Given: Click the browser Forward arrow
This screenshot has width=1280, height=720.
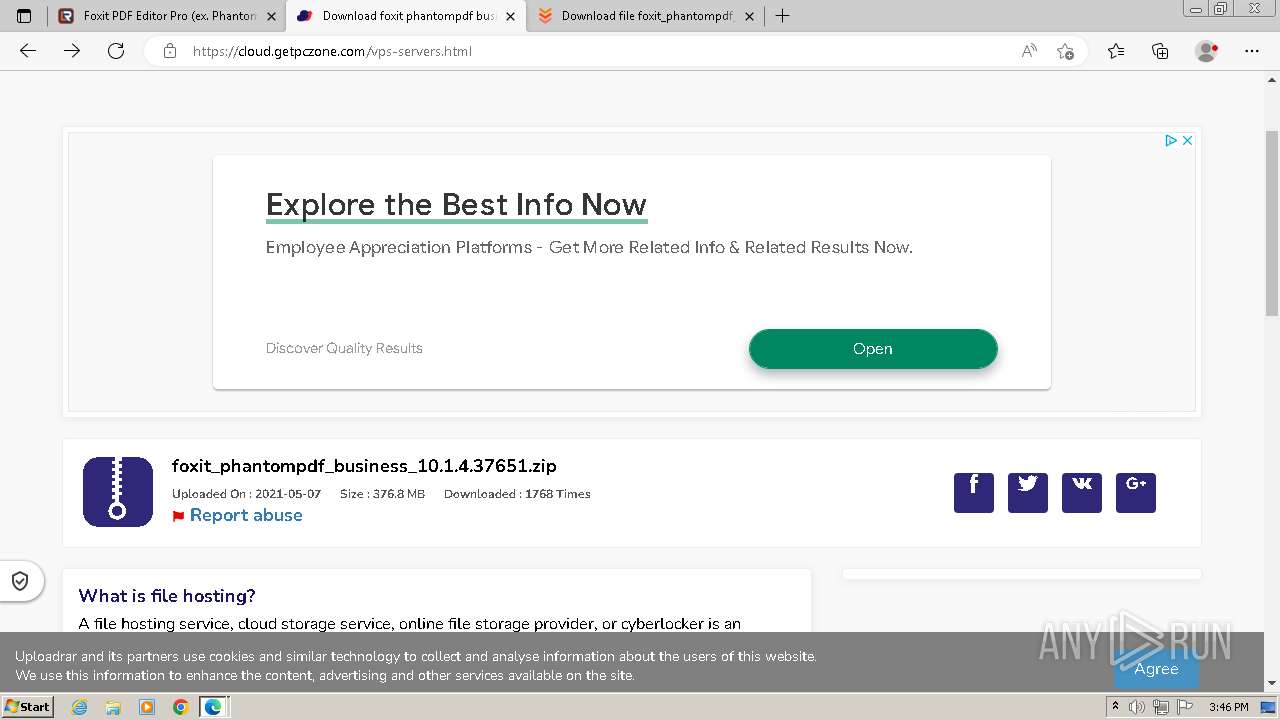Looking at the screenshot, I should pyautogui.click(x=72, y=51).
